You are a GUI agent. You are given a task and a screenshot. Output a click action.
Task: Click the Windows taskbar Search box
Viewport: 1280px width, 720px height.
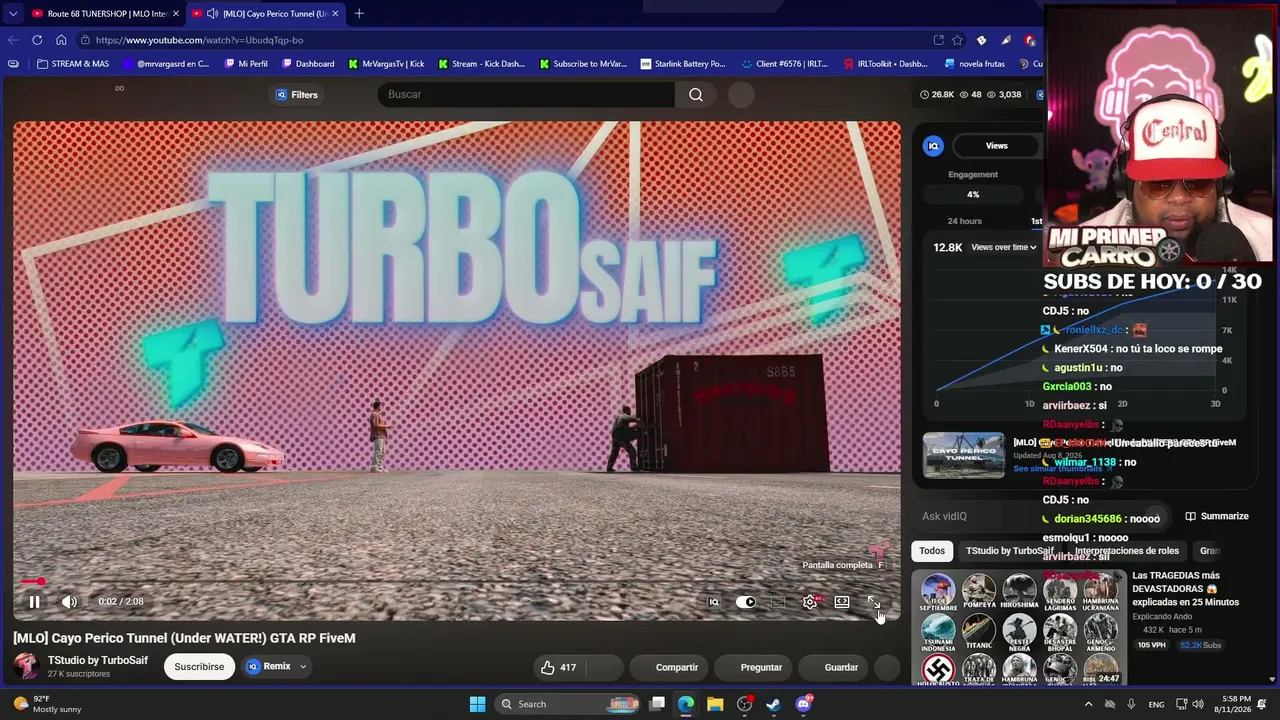tap(566, 704)
